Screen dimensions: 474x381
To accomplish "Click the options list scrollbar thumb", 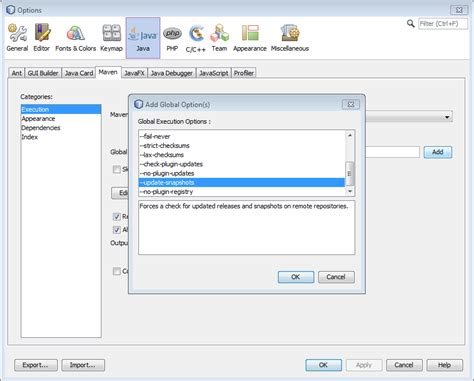I will pyautogui.click(x=350, y=173).
